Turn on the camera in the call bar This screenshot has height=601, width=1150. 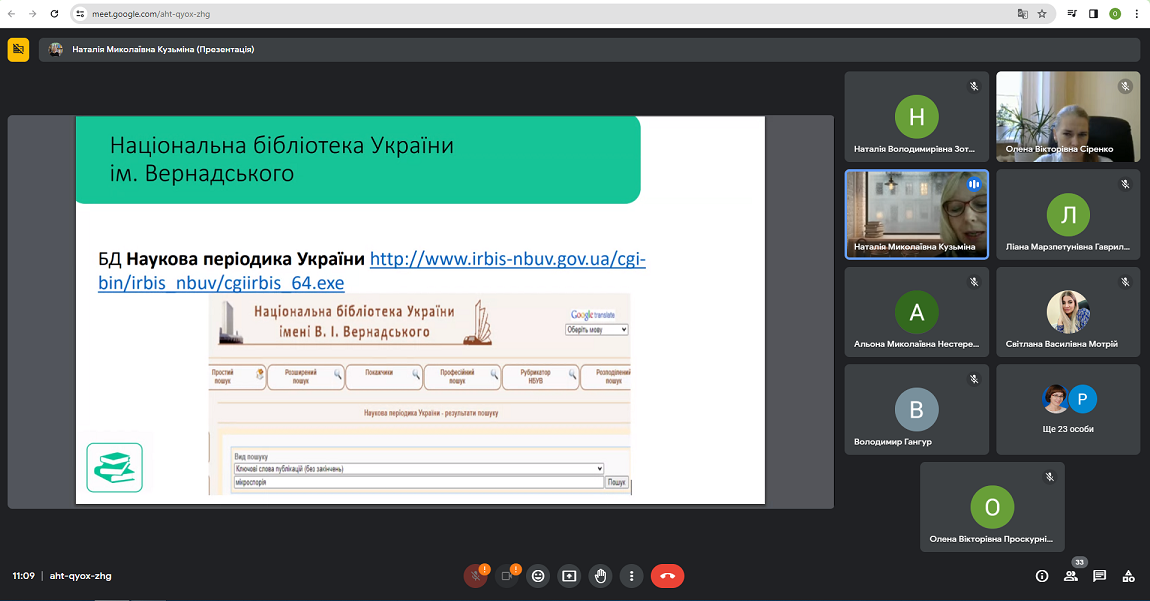(x=507, y=576)
